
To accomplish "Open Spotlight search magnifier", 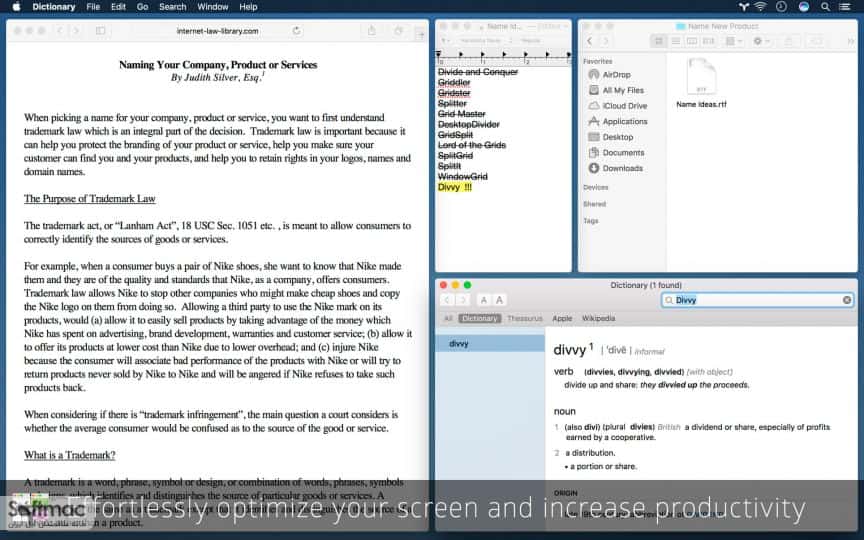I will coord(825,7).
